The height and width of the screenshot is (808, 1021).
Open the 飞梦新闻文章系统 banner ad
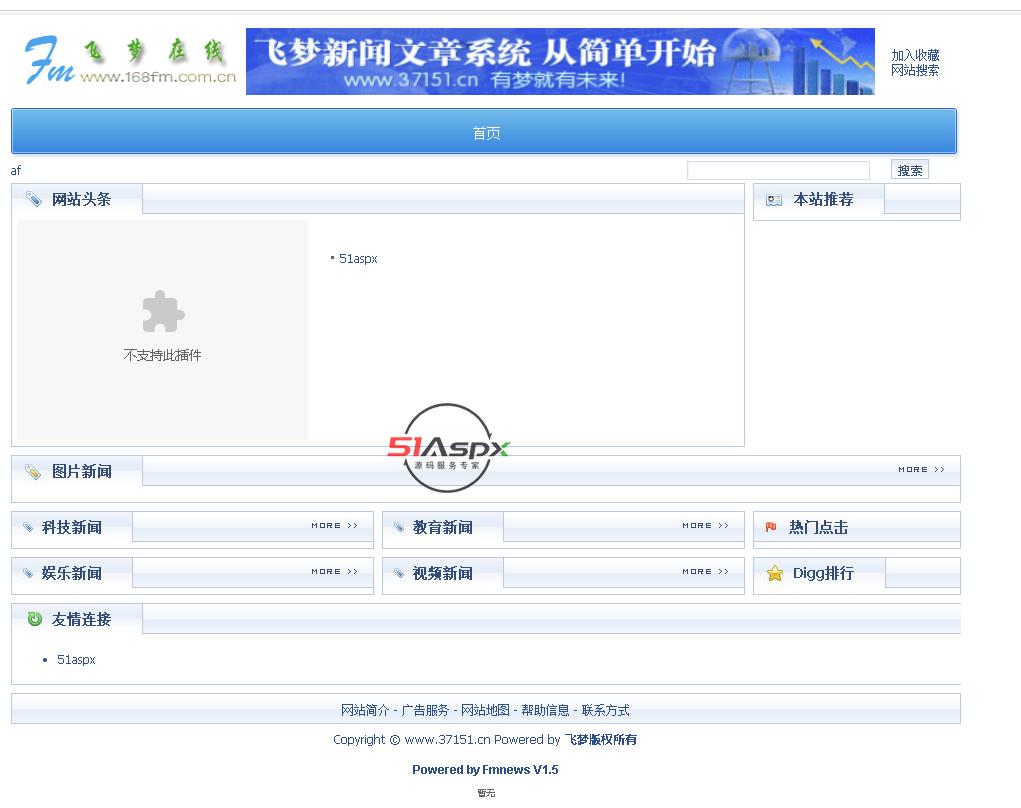click(x=560, y=61)
